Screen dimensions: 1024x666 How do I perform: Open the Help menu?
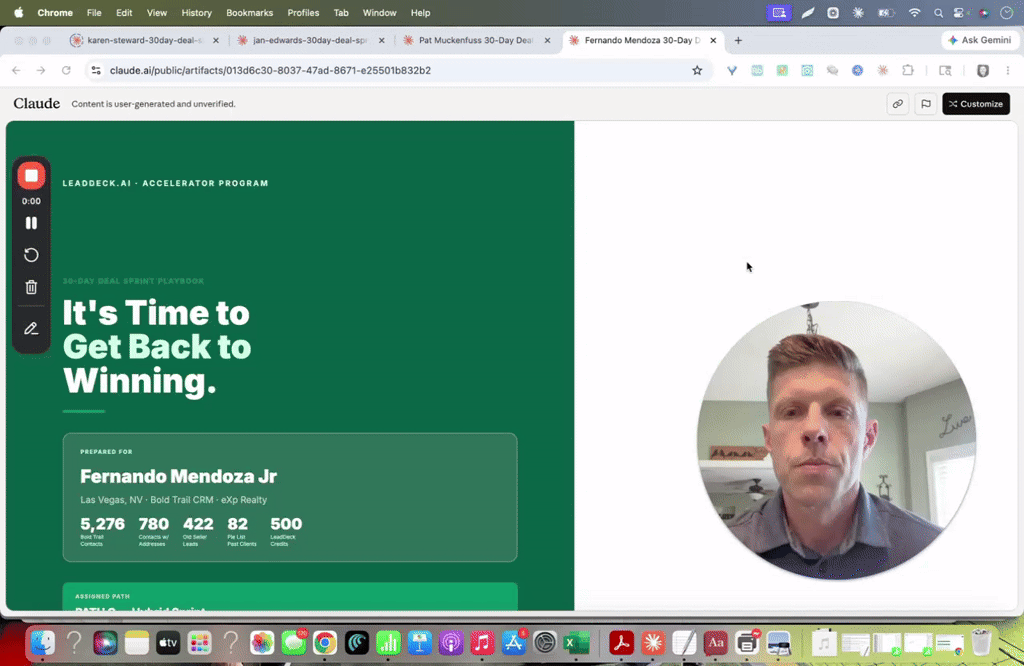421,12
